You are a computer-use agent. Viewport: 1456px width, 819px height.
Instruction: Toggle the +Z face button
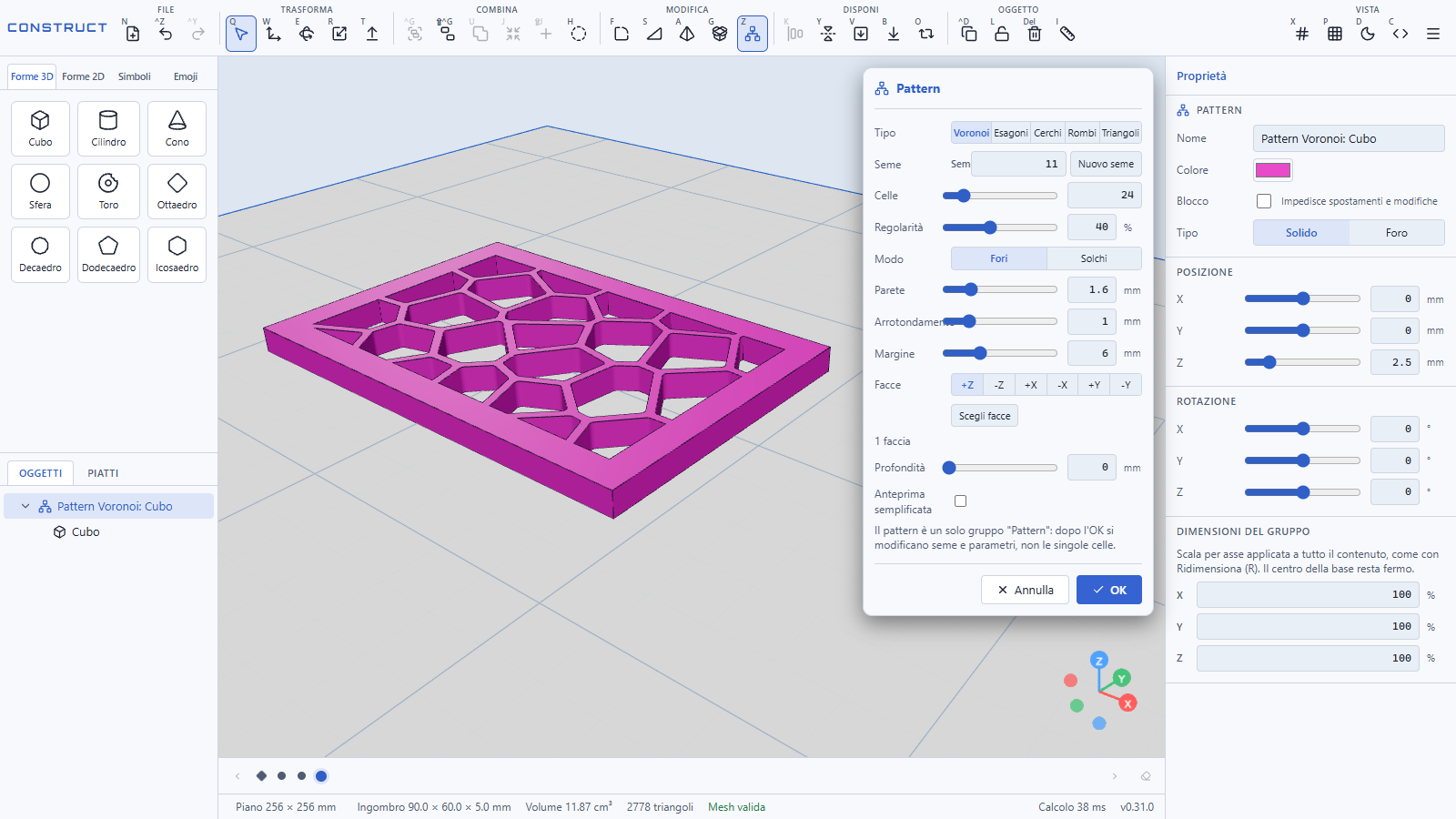967,385
